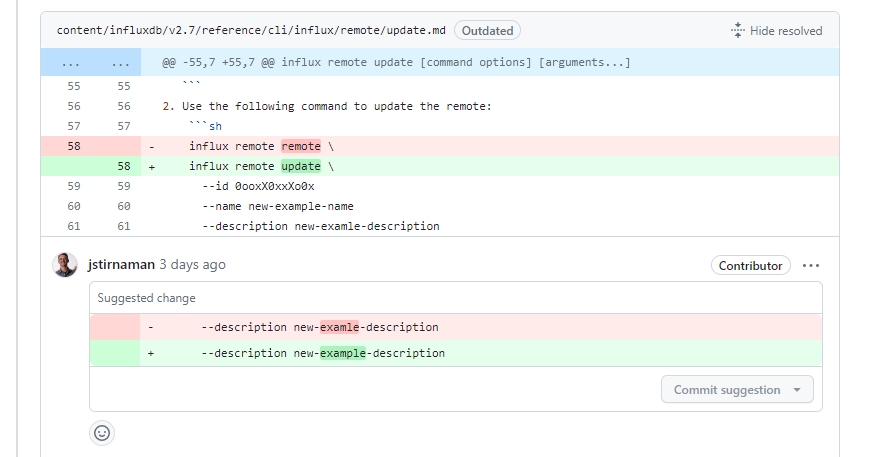Click the Commit suggestion button
Viewport: 878px width, 457px height.
[x=727, y=390]
